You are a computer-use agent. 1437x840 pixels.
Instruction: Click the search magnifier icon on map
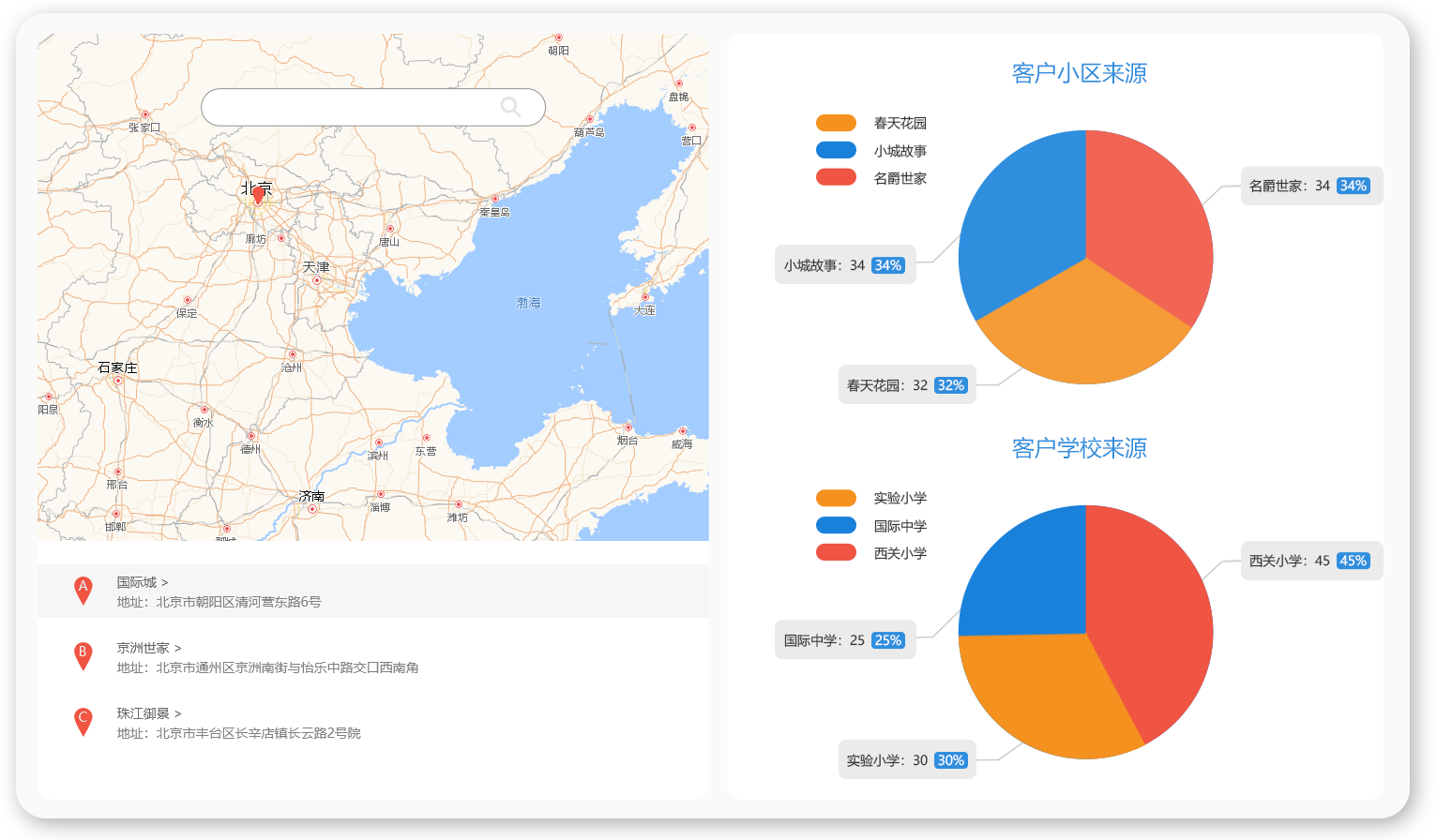510,107
